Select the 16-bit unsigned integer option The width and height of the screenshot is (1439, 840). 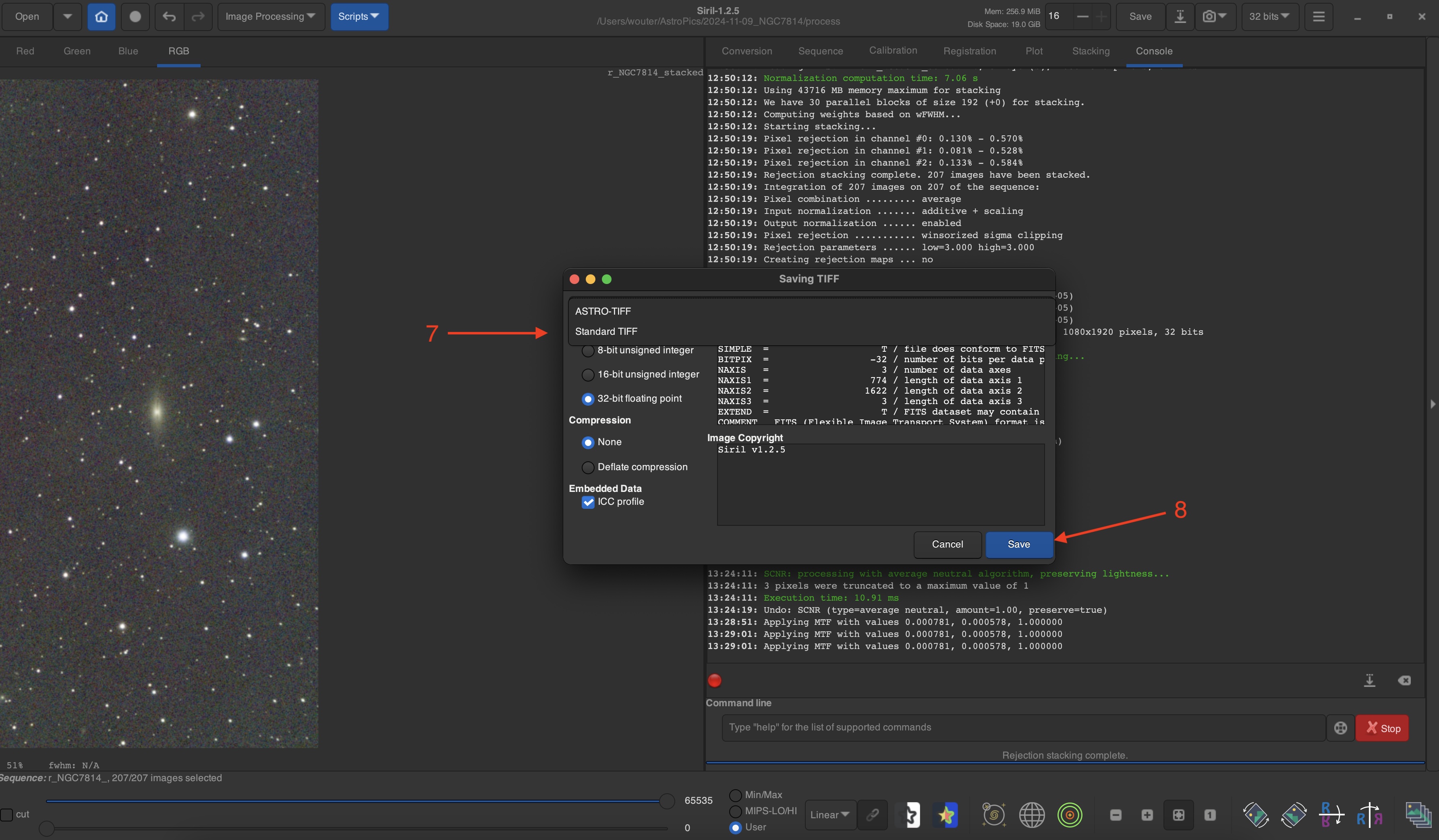pyautogui.click(x=588, y=375)
